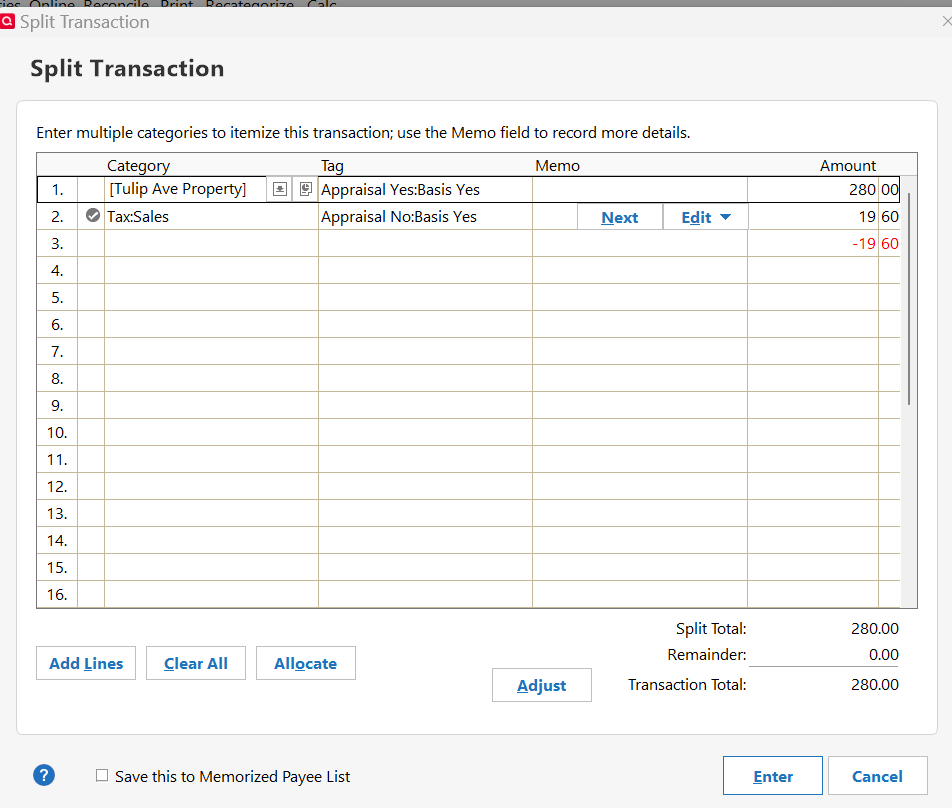Click row number 1. in the split list
This screenshot has width=952, height=808.
57,189
